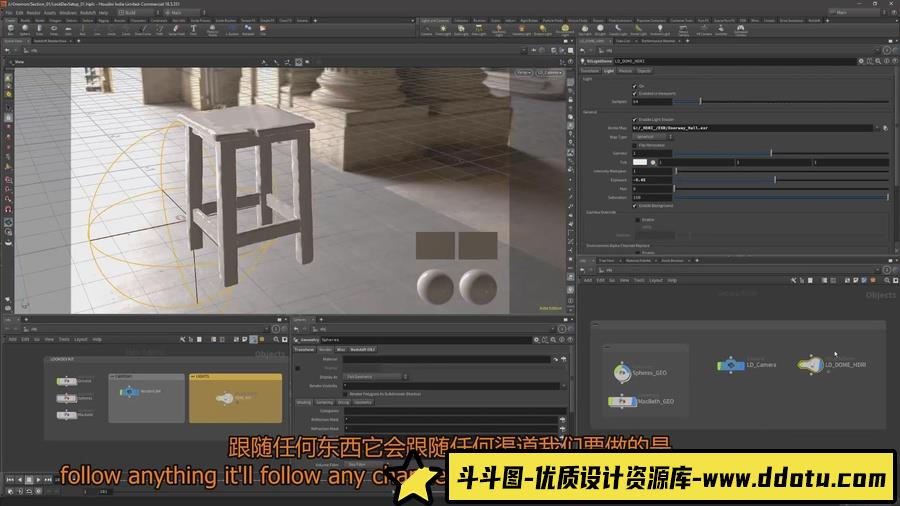The image size is (900, 506).
Task: Select the Torus shelf tool
Action: click(x=54, y=28)
